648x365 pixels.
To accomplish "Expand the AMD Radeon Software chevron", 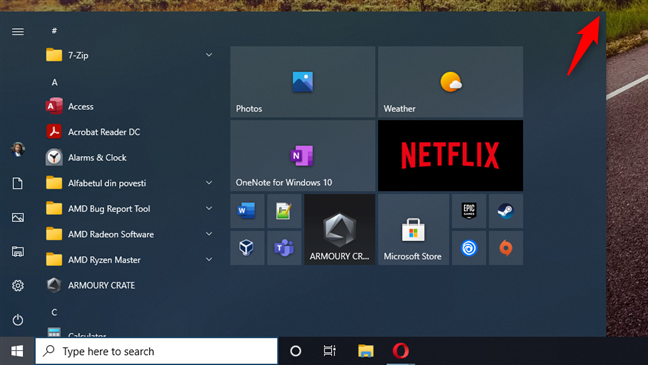I will pos(209,234).
